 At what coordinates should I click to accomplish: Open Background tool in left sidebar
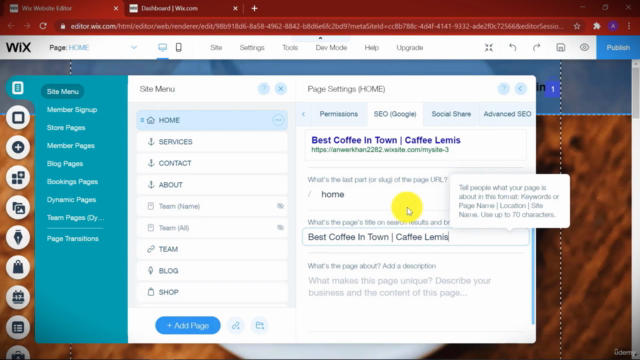click(x=18, y=118)
